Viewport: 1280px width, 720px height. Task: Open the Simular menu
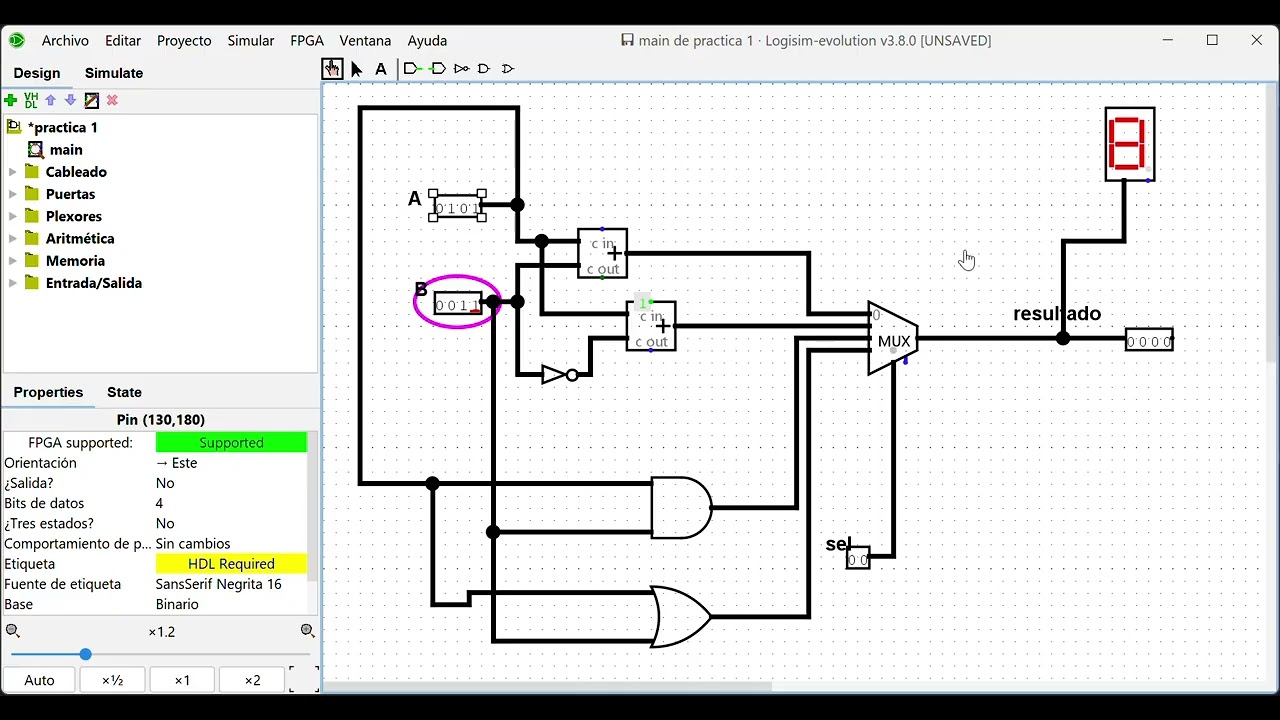(x=251, y=41)
